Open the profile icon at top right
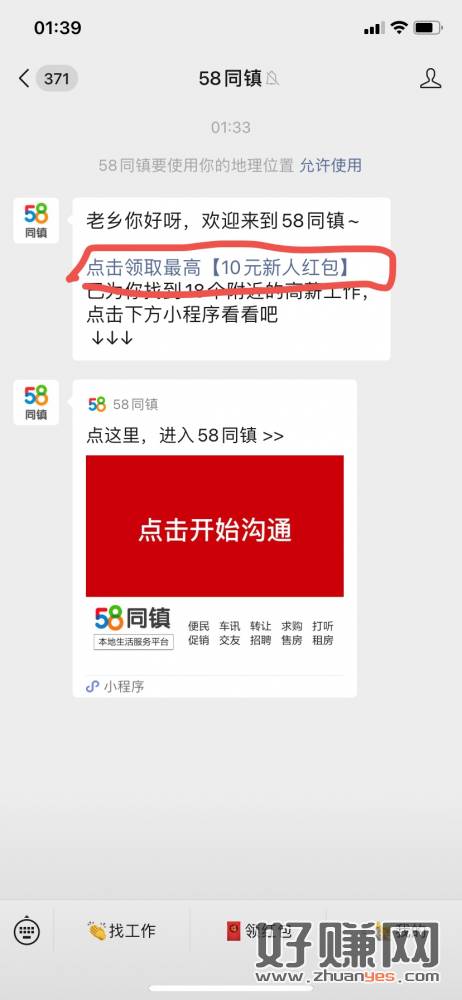Viewport: 462px width, 1000px height. [x=431, y=78]
